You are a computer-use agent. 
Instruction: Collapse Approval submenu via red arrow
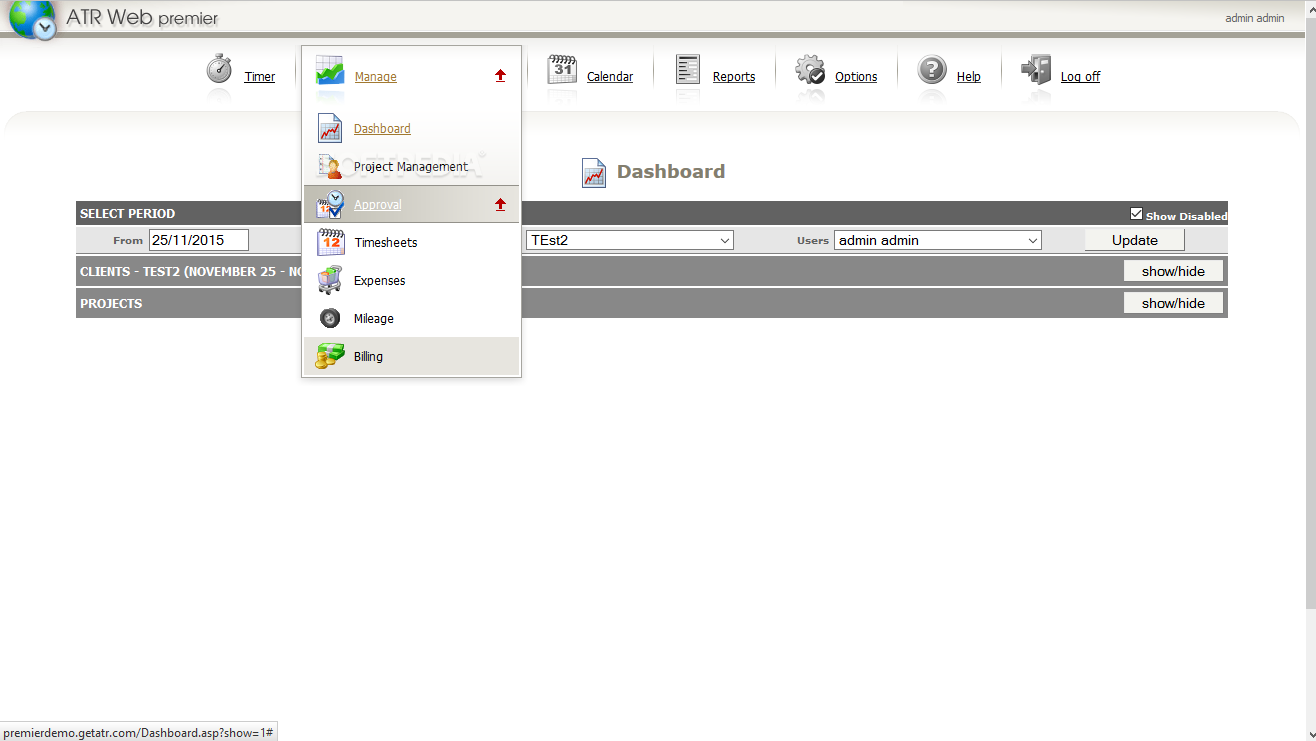point(501,204)
